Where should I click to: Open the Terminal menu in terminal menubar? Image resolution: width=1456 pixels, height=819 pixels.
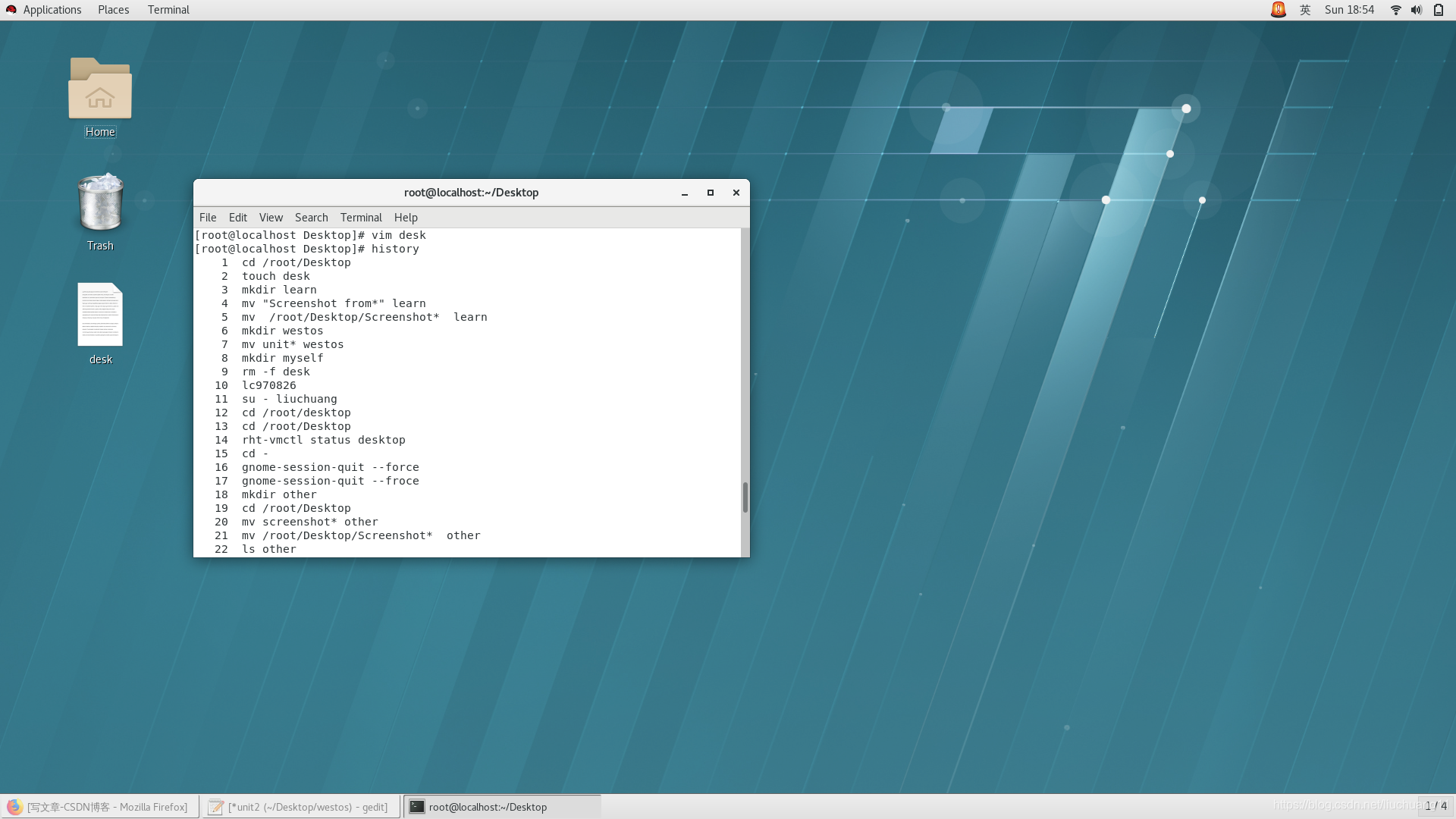click(x=361, y=218)
